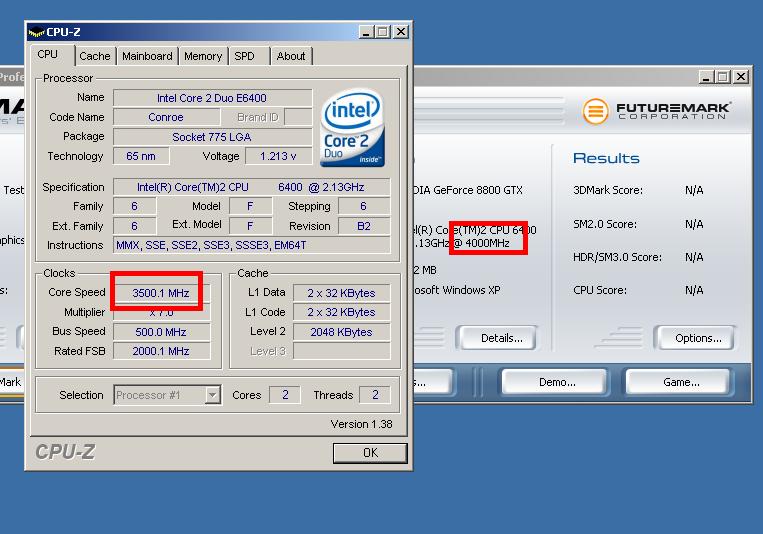Image resolution: width=763 pixels, height=534 pixels.
Task: Click the Intel Core 2 Duo logo
Action: (x=353, y=128)
